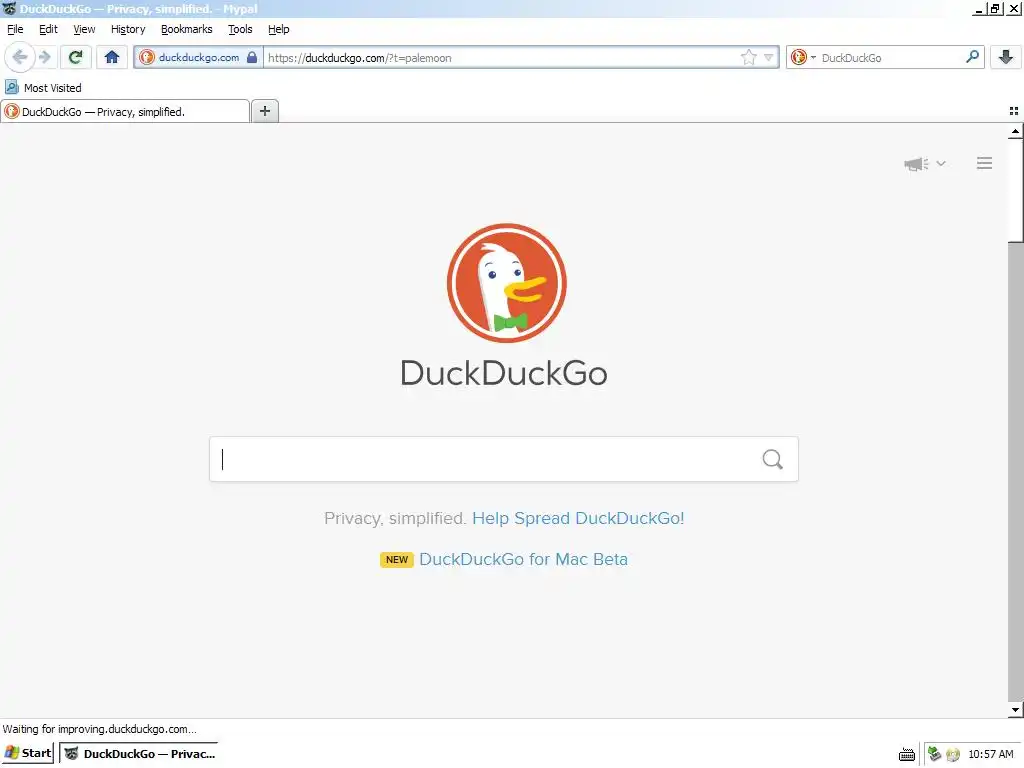1024x768 pixels.
Task: Click the network tray icon
Action: tap(935, 754)
